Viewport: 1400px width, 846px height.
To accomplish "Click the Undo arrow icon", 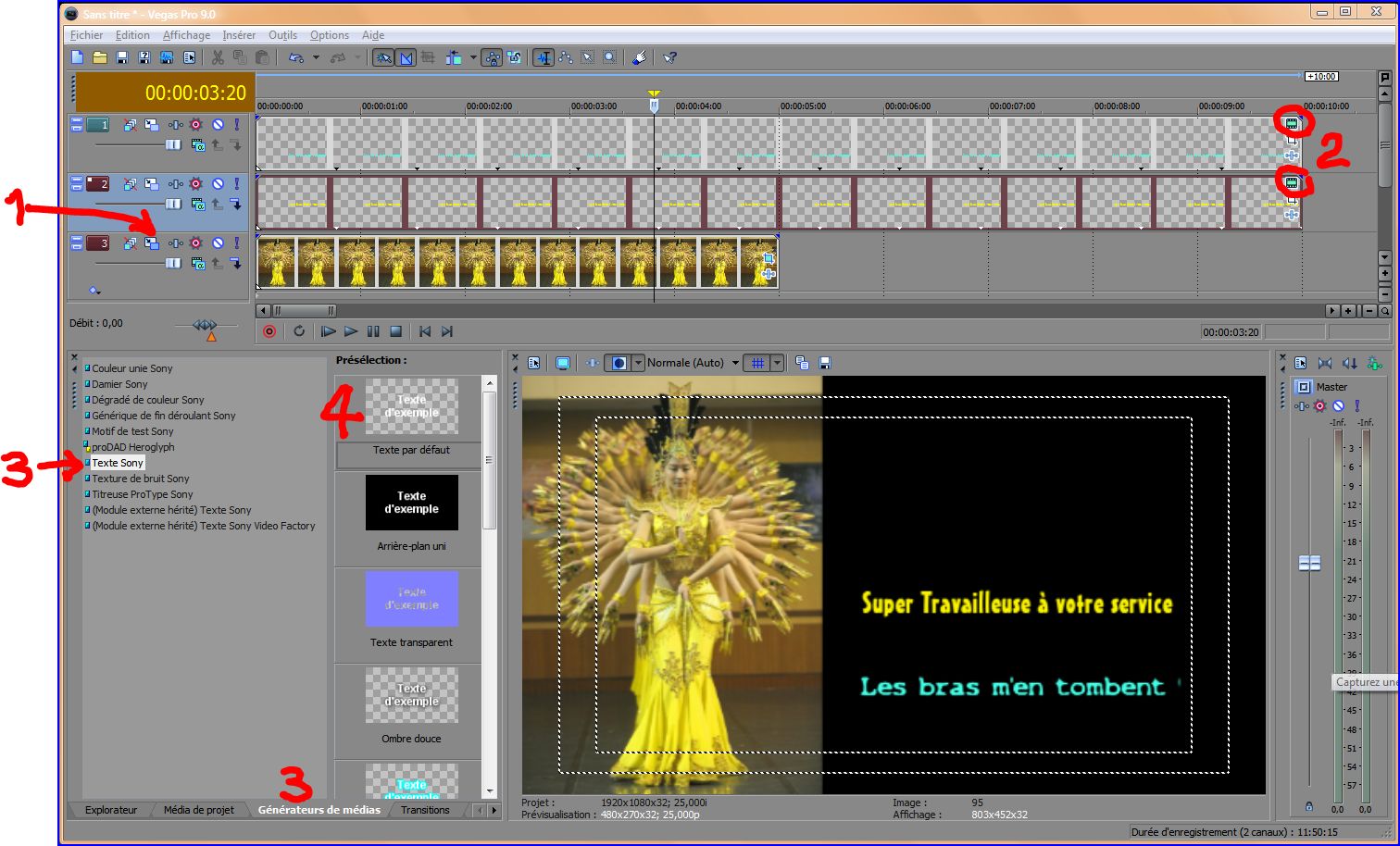I will [295, 57].
